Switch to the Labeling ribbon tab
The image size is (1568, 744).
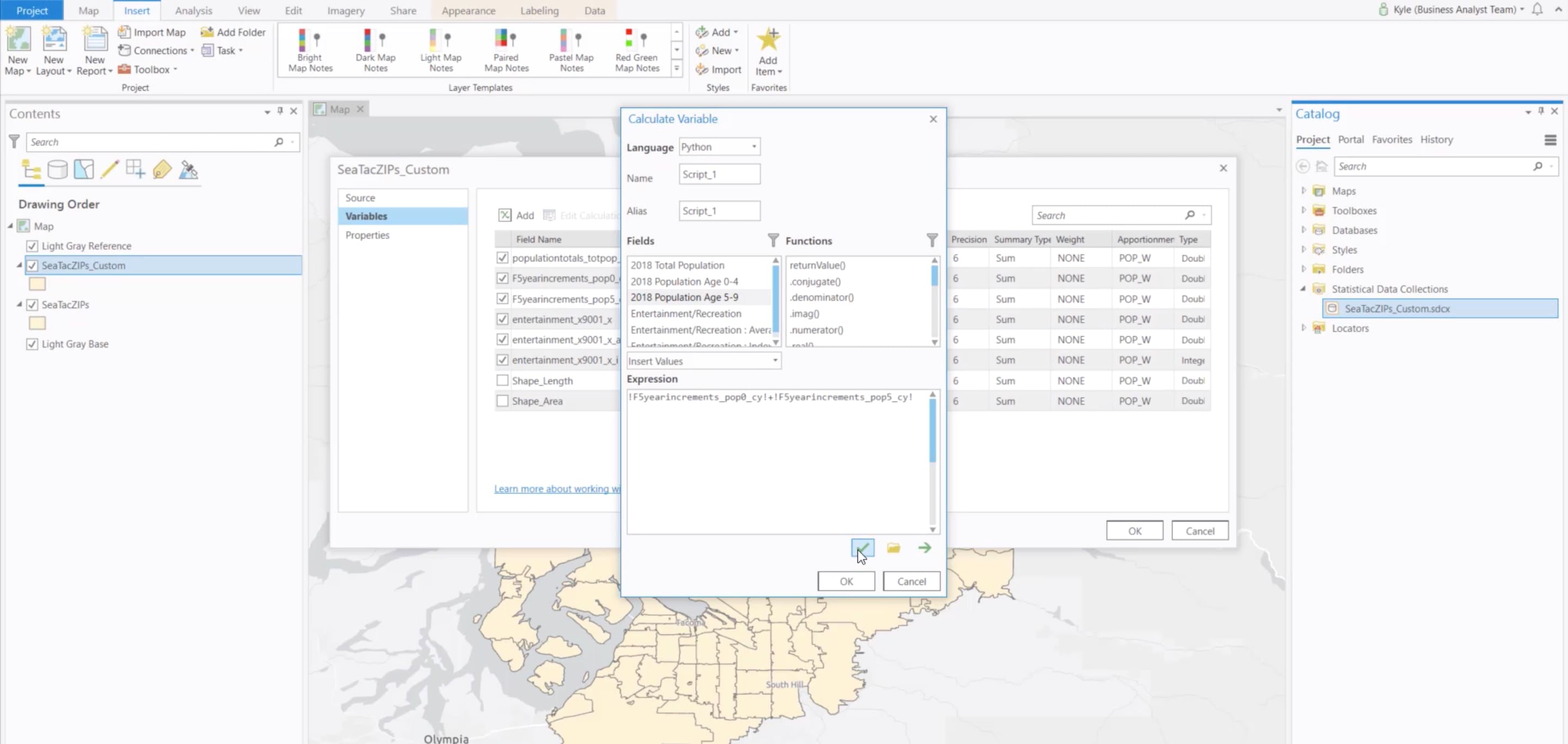[539, 10]
